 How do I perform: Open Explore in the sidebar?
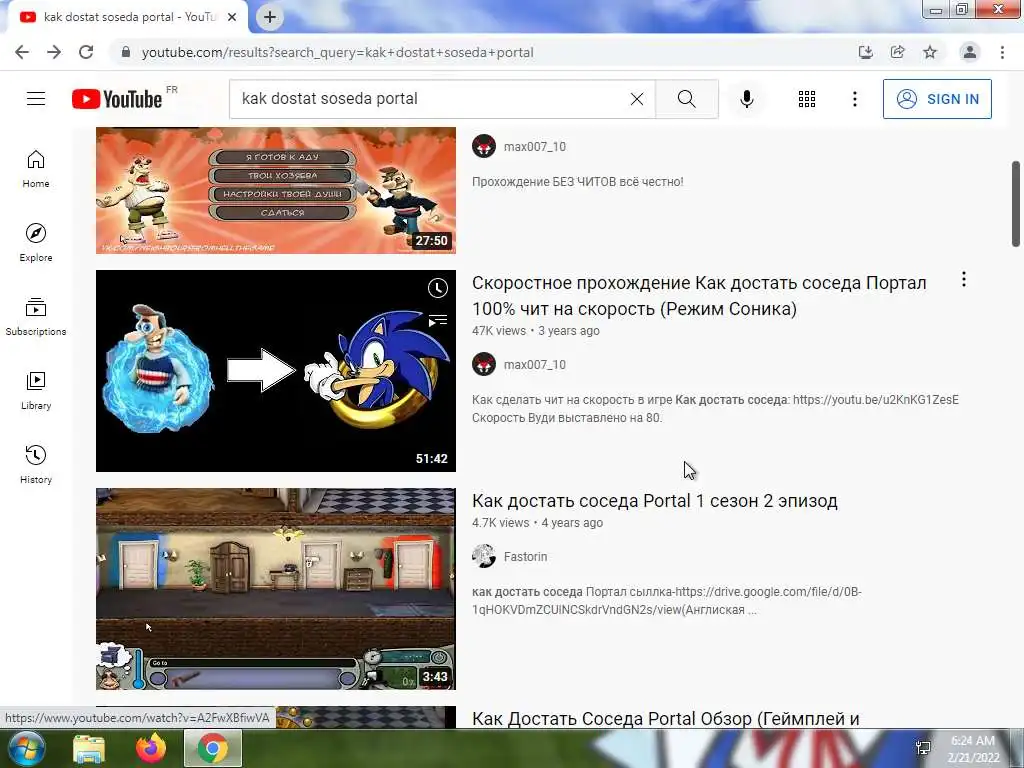[36, 242]
